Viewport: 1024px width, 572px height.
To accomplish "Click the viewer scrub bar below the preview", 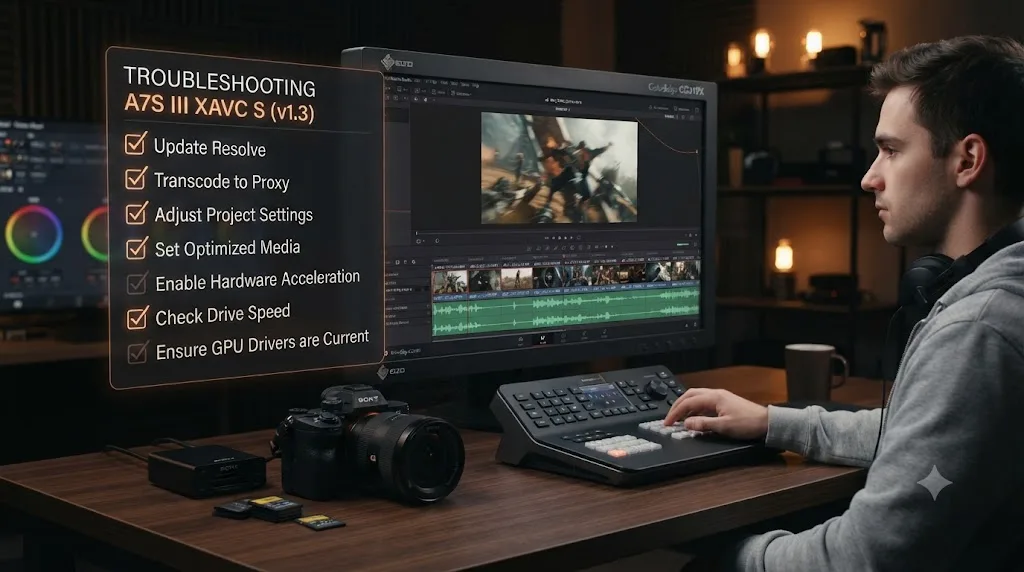I will (x=555, y=232).
